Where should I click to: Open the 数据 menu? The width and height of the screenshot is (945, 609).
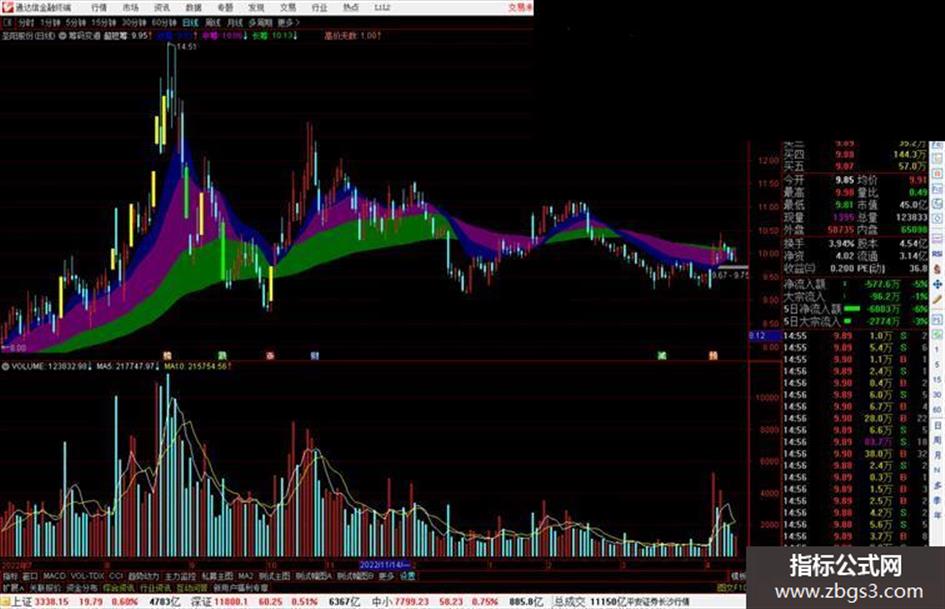point(193,7)
